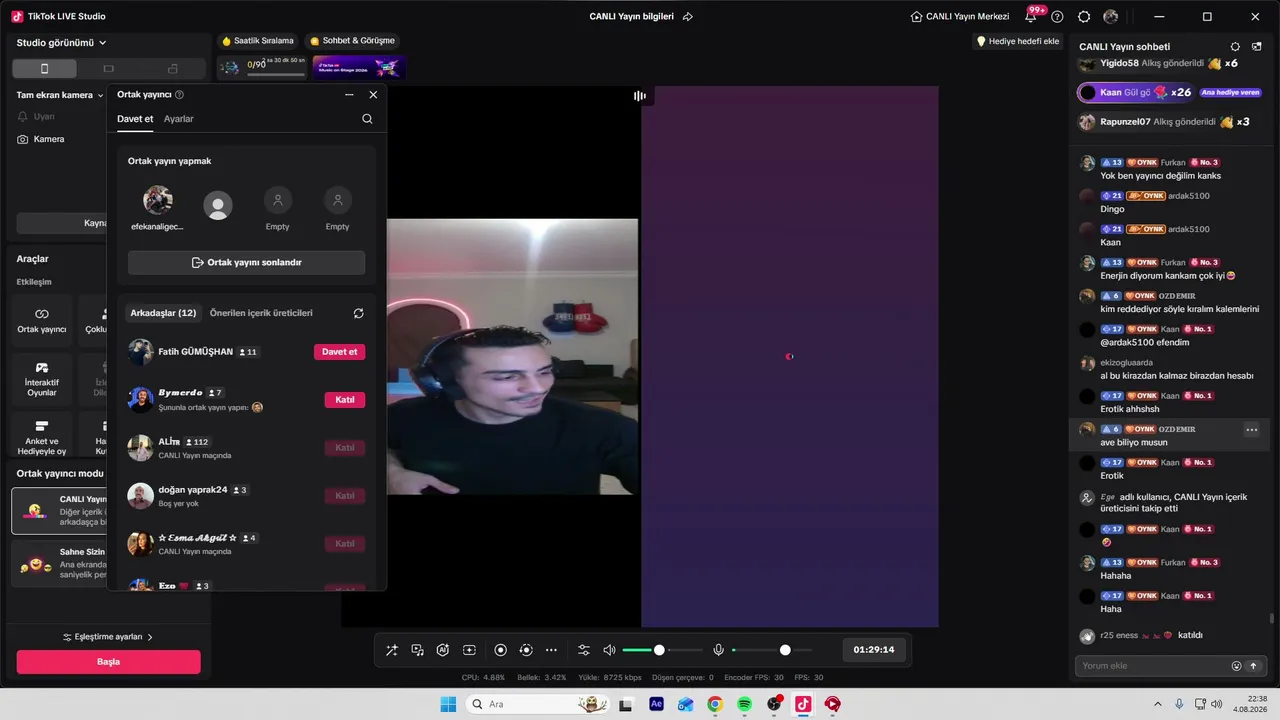Open more options on OZDEMIR's message

[x=1251, y=430]
